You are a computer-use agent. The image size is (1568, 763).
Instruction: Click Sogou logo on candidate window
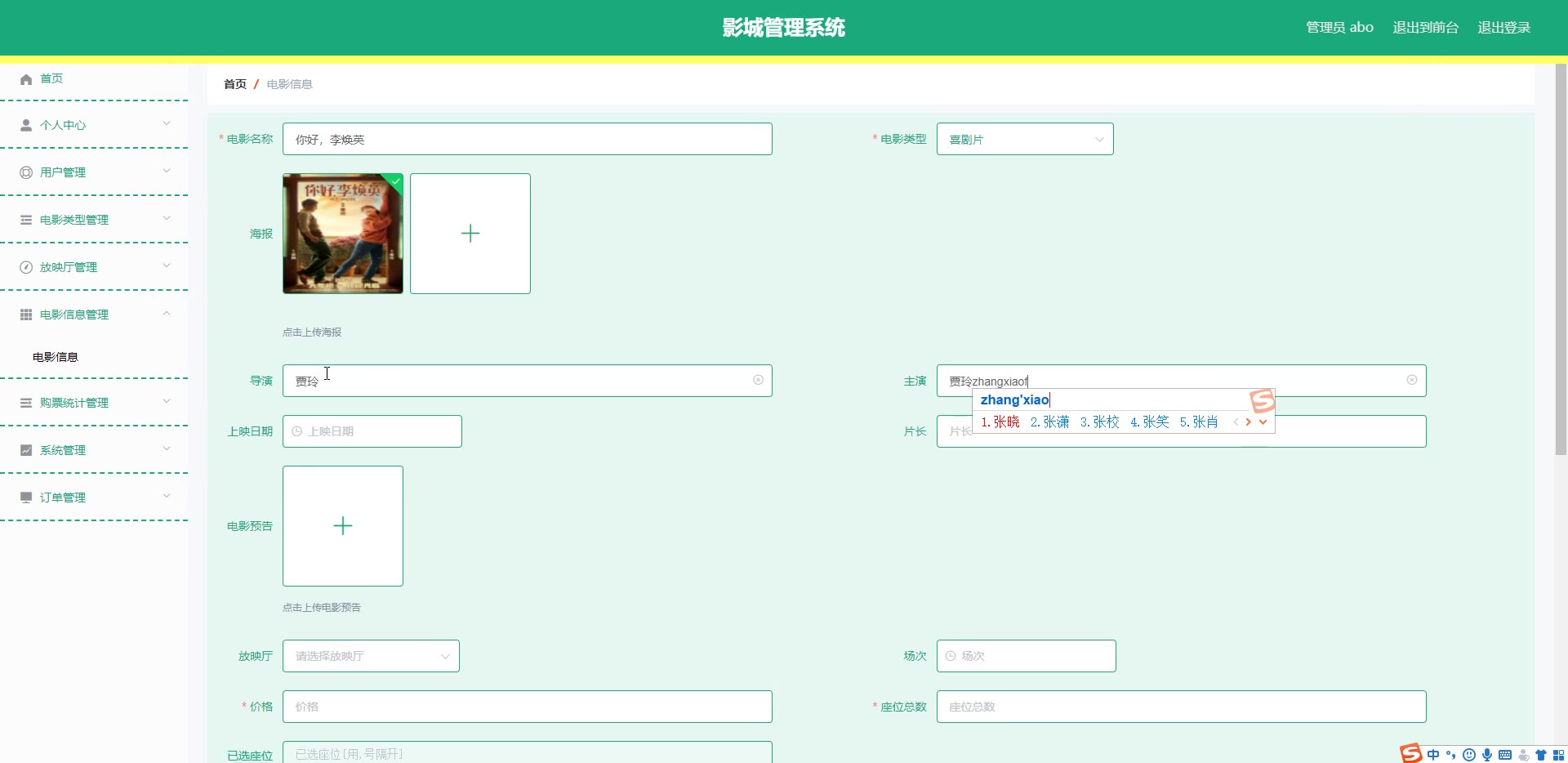tap(1263, 400)
